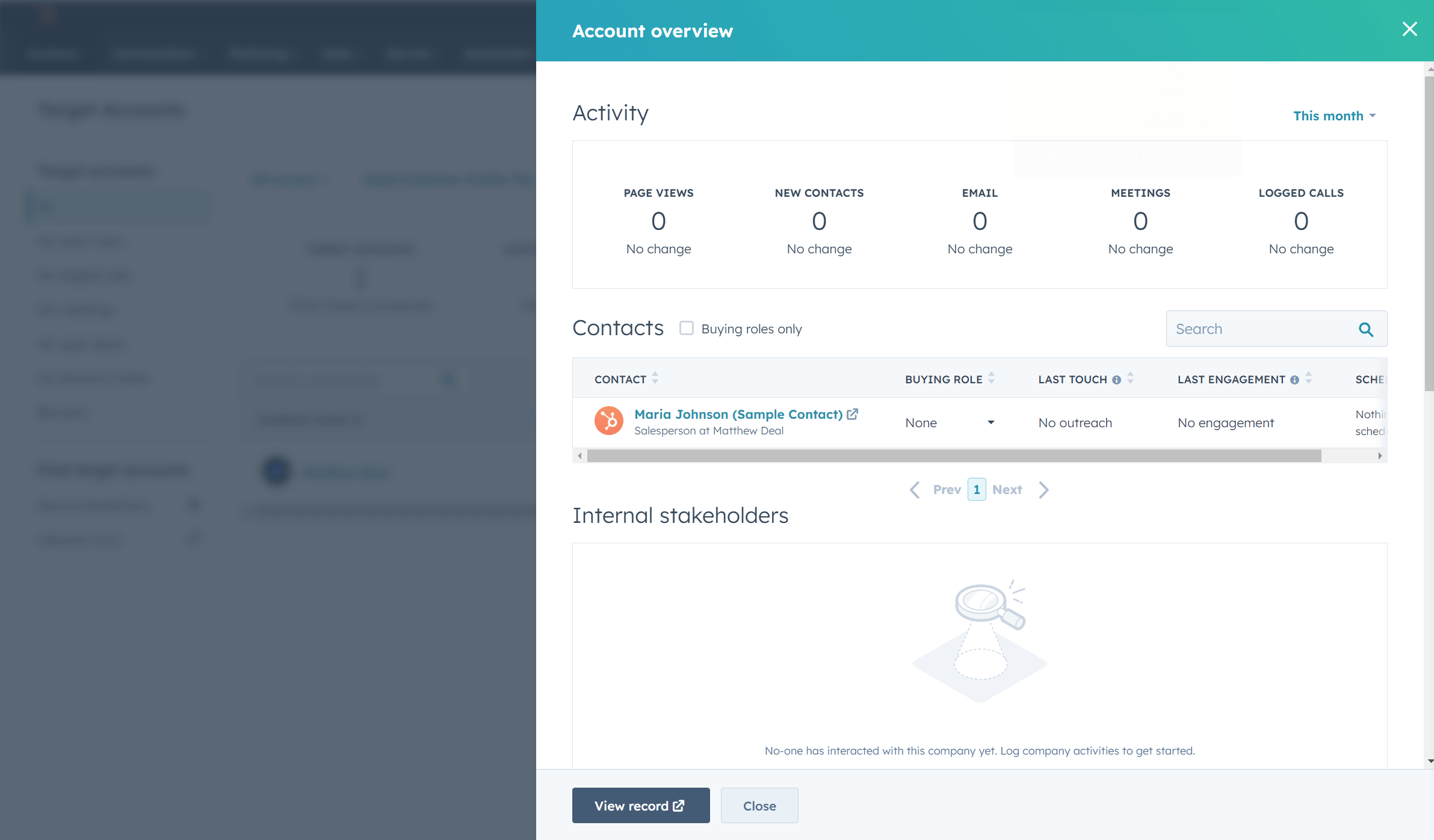
Task: Enable the Buying roles only checkbox
Action: coord(686,328)
